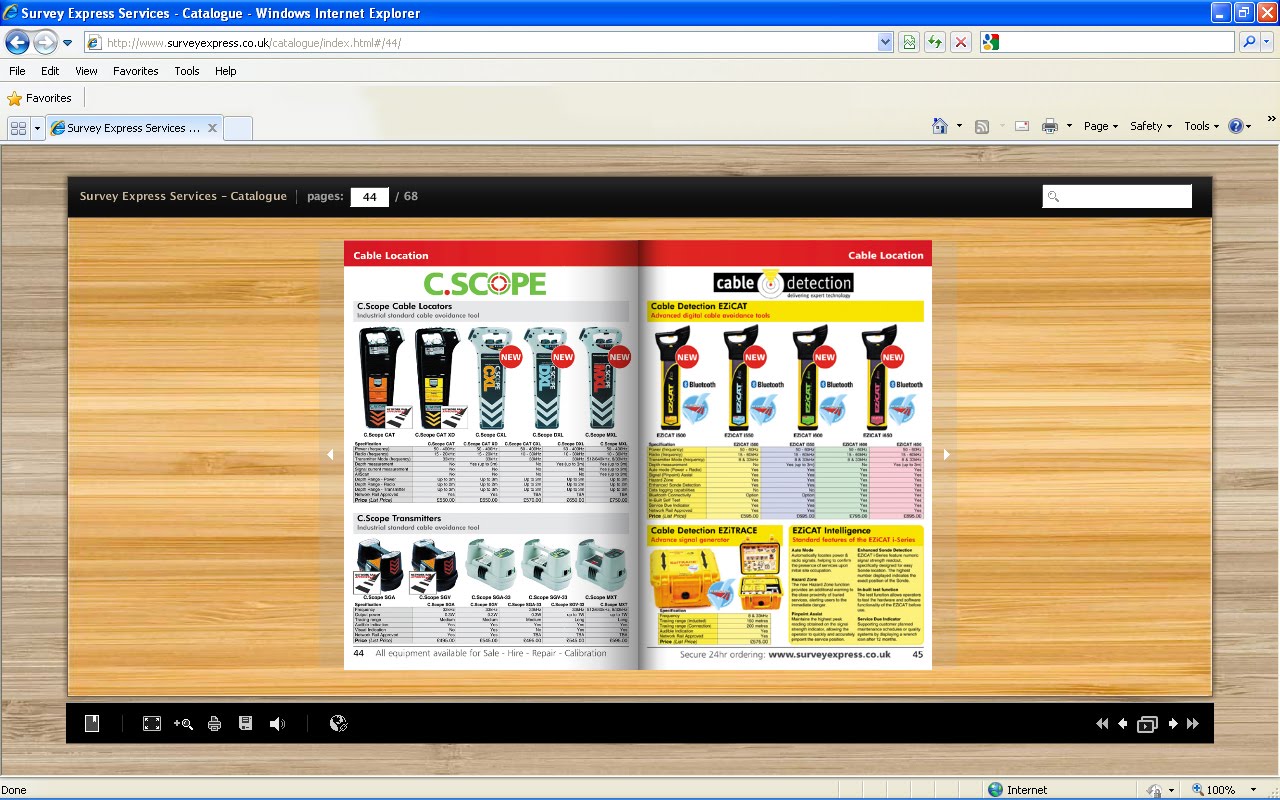This screenshot has width=1280, height=800.
Task: Toggle slideshow autoplay in the navigation bar
Action: (x=1147, y=723)
